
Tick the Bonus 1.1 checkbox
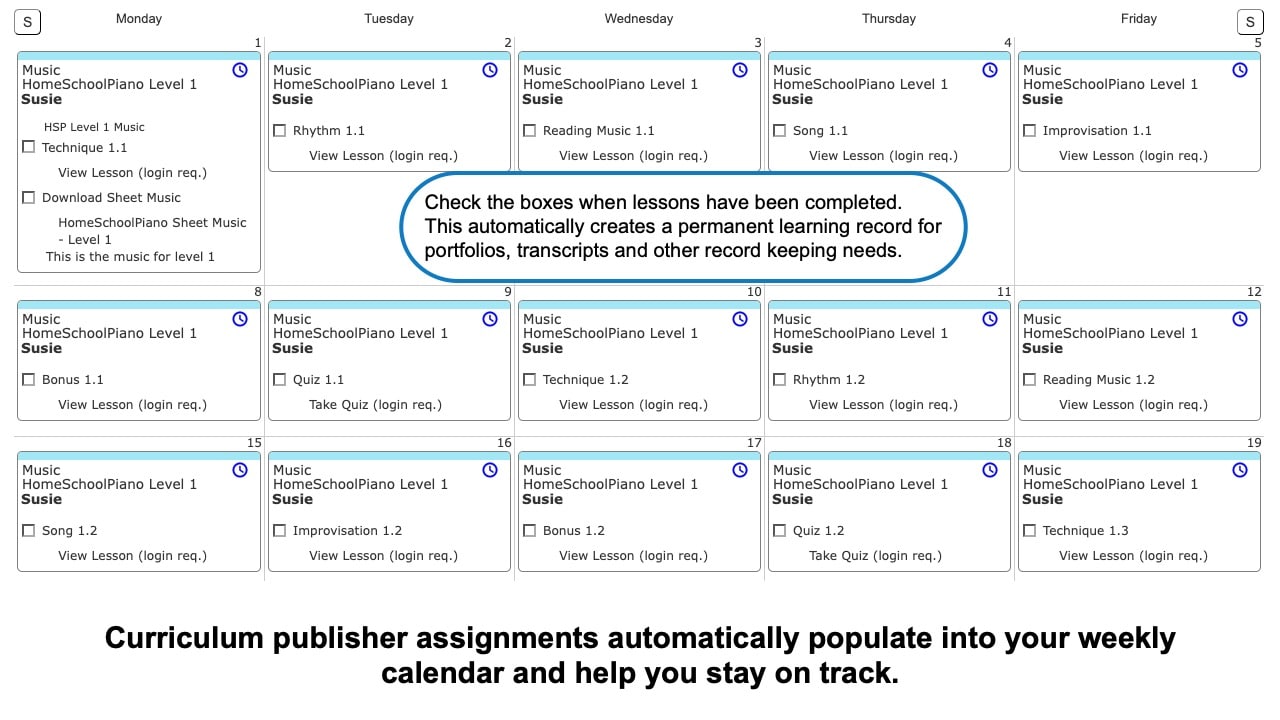(x=29, y=379)
